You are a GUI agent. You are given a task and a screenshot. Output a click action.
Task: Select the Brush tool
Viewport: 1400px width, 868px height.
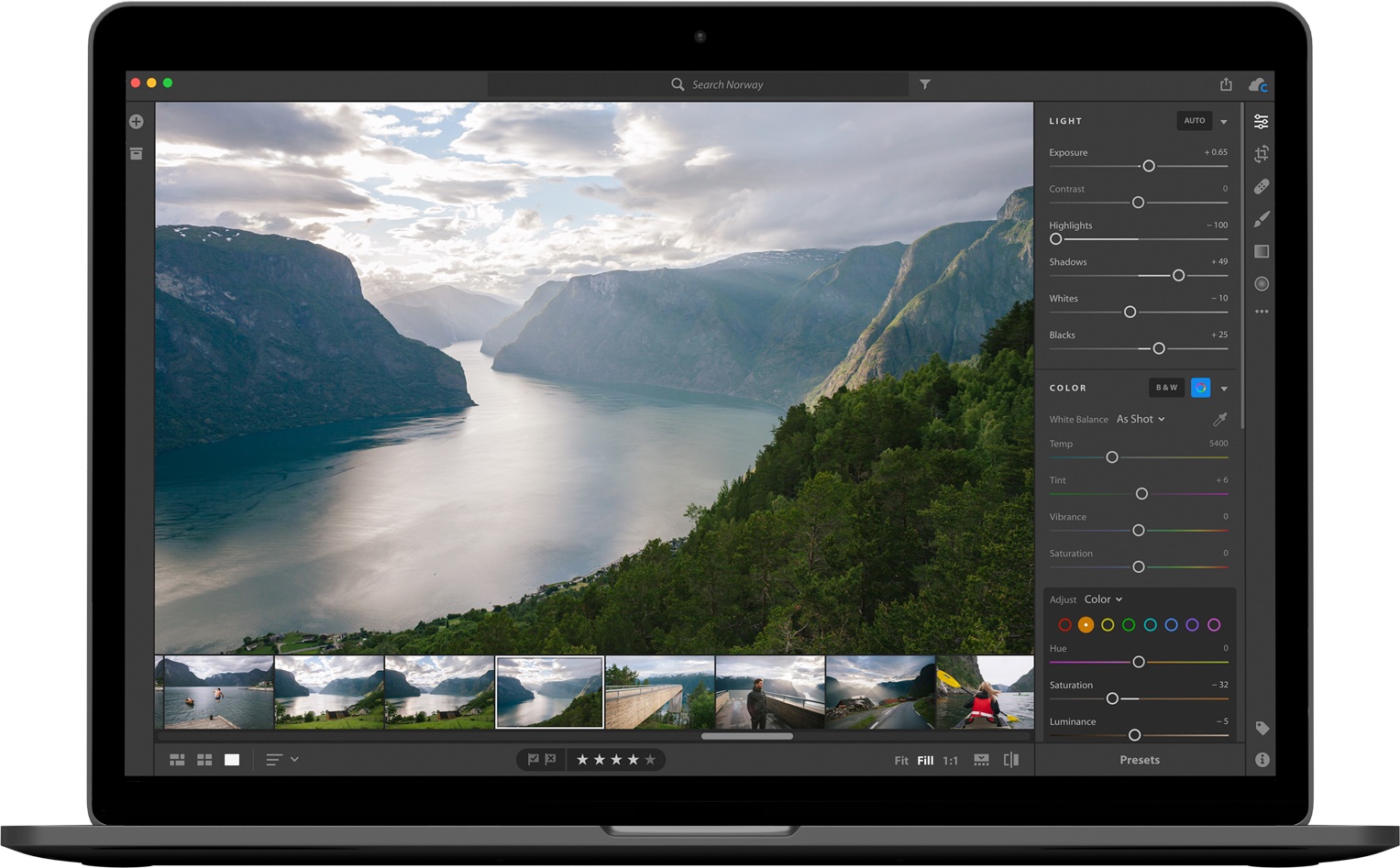click(x=1262, y=218)
